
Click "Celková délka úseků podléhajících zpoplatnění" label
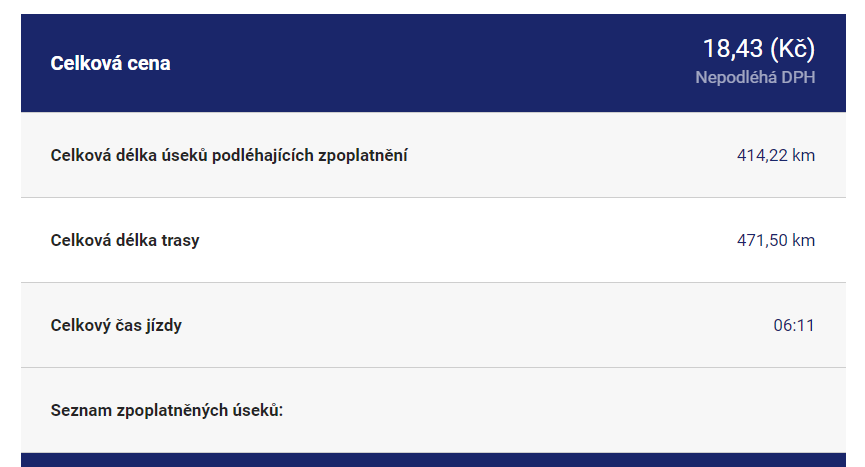click(x=229, y=155)
